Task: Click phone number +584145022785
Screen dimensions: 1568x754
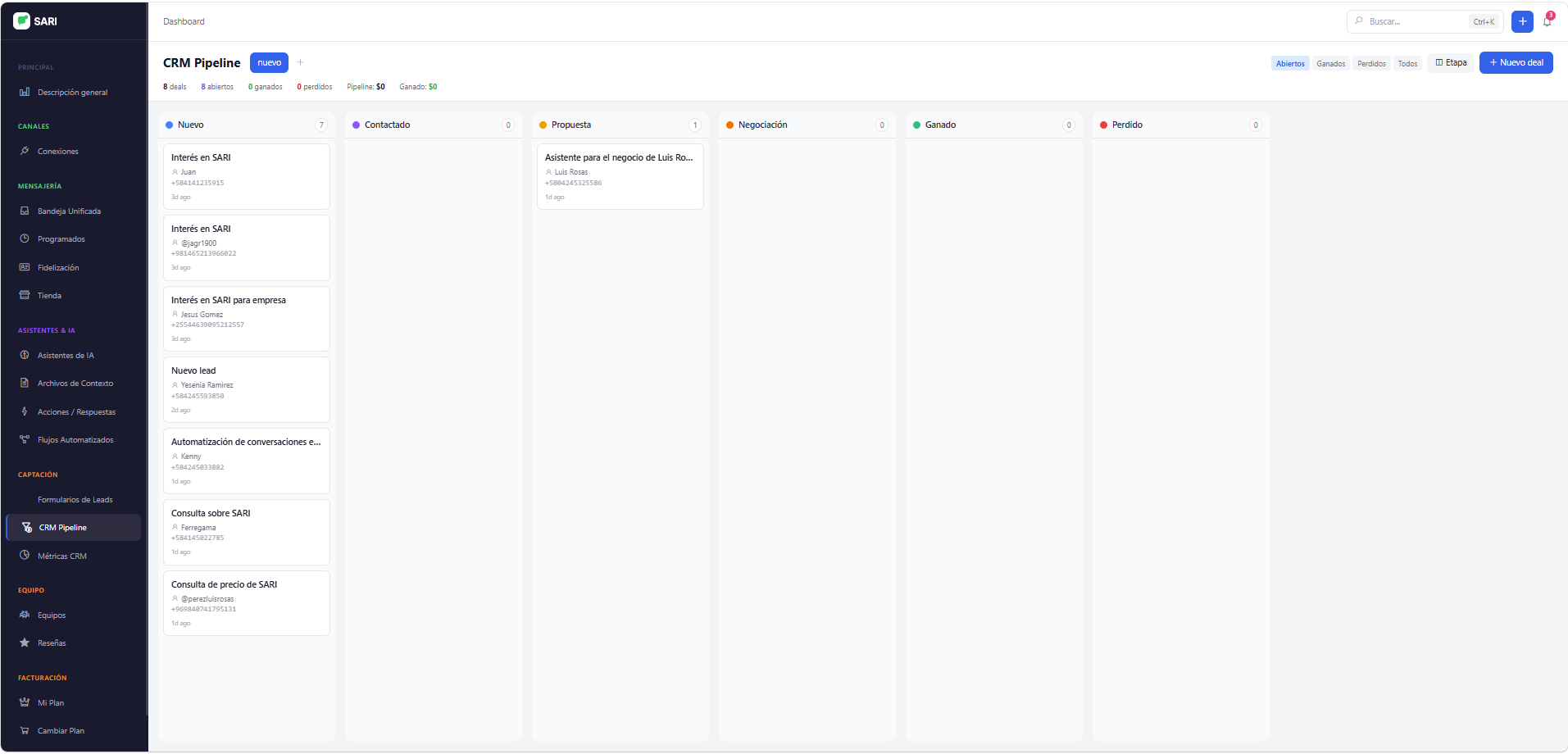Action: tap(198, 538)
